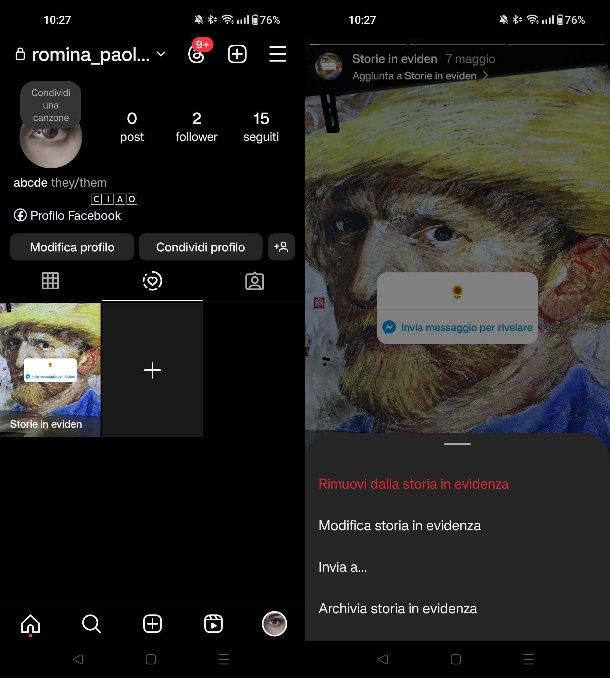Image resolution: width=610 pixels, height=678 pixels.
Task: Expand account switcher chevron next to romina_paol
Action: pyautogui.click(x=161, y=54)
